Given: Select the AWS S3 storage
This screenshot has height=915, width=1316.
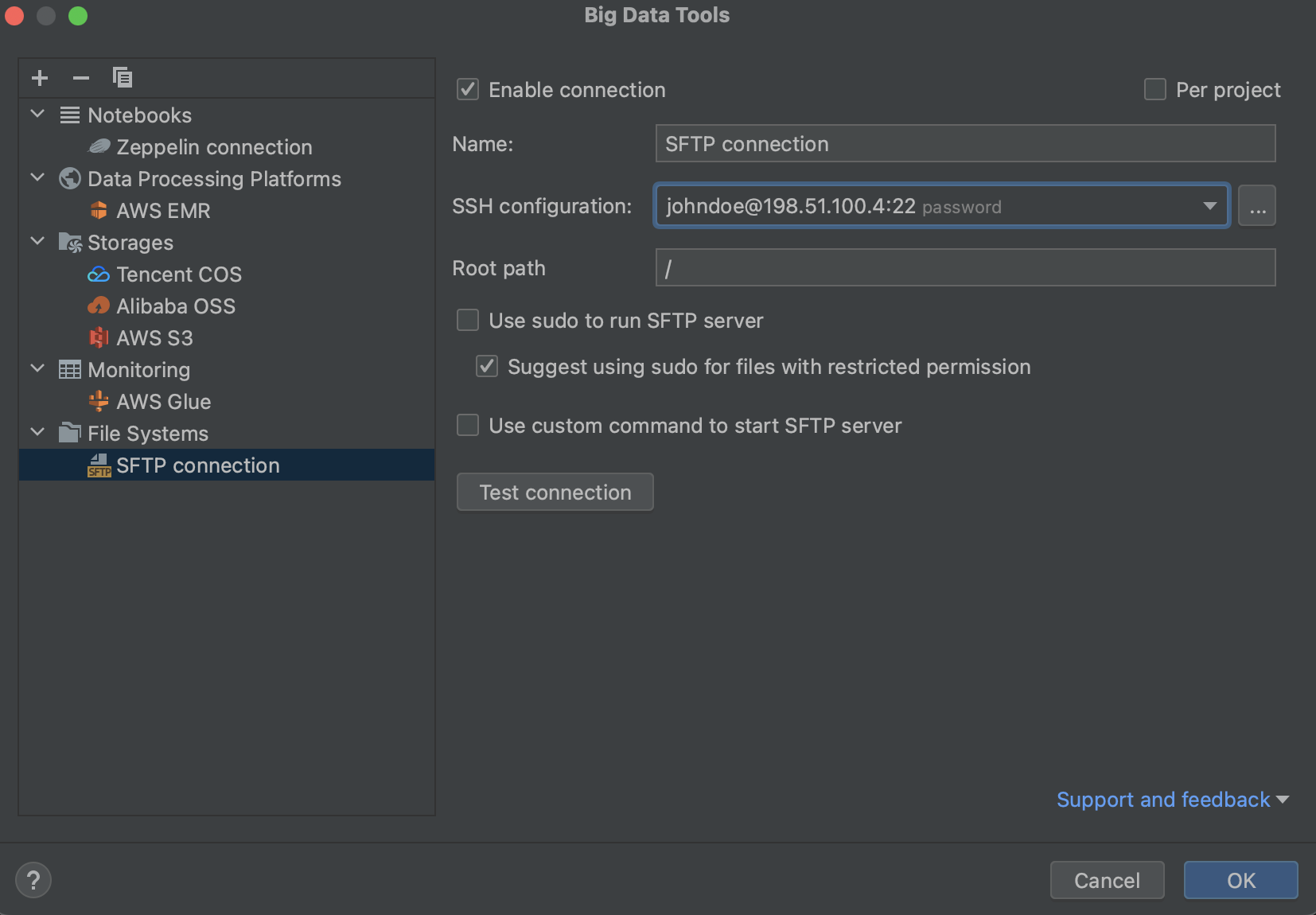Looking at the screenshot, I should point(154,337).
